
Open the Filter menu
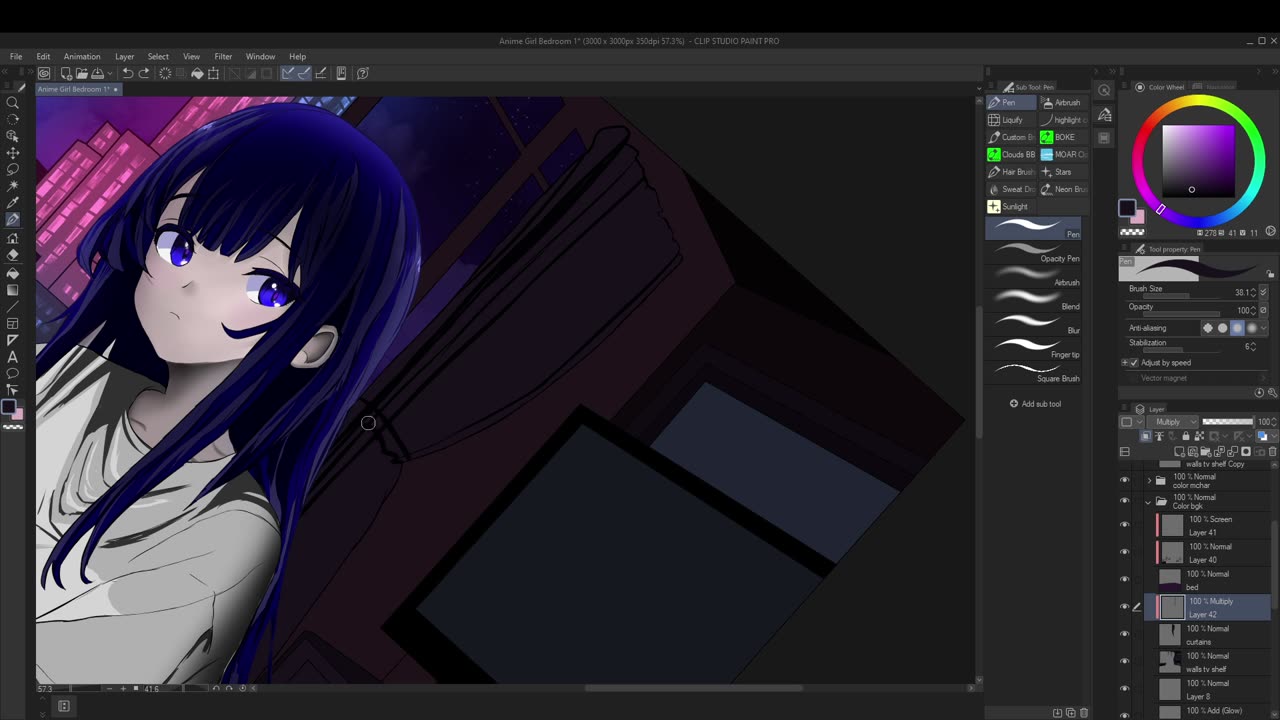click(223, 57)
